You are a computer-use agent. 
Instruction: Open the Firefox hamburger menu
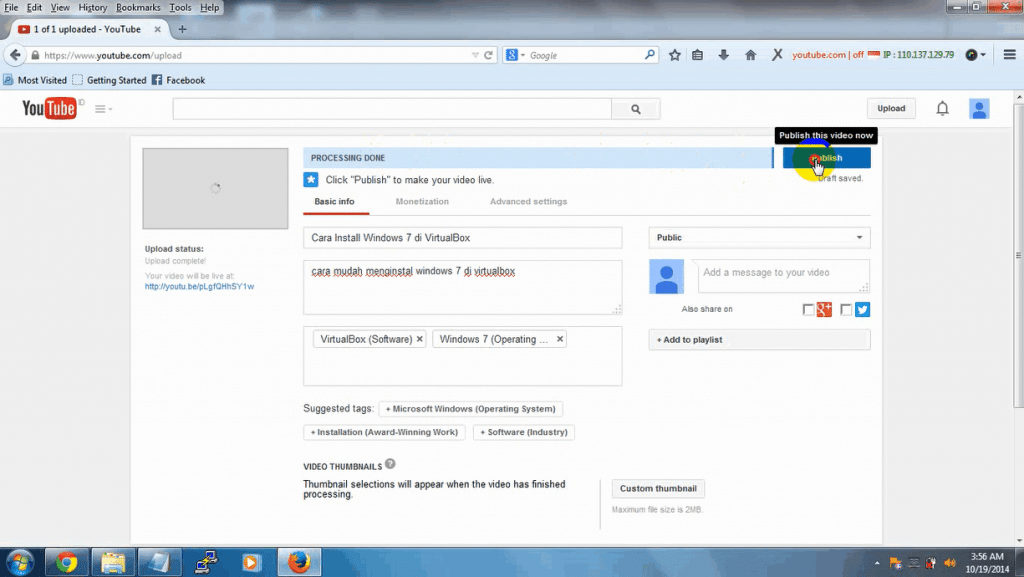tap(1010, 55)
